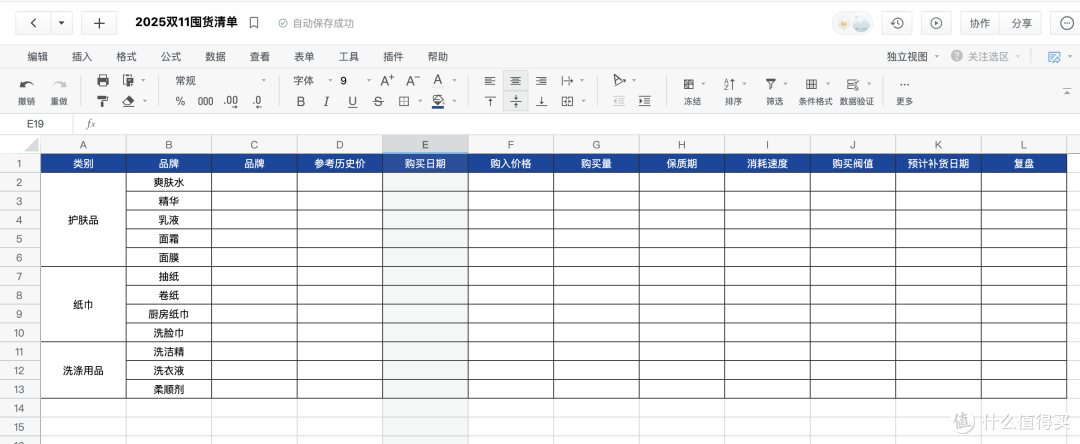This screenshot has height=444, width=1080.
Task: Open the more (更多) tools
Action: tap(904, 91)
